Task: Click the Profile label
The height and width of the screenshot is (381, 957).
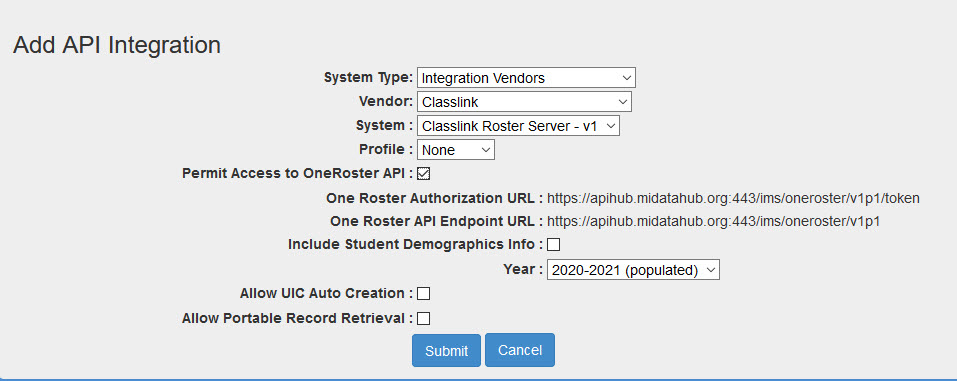Action: (x=386, y=150)
